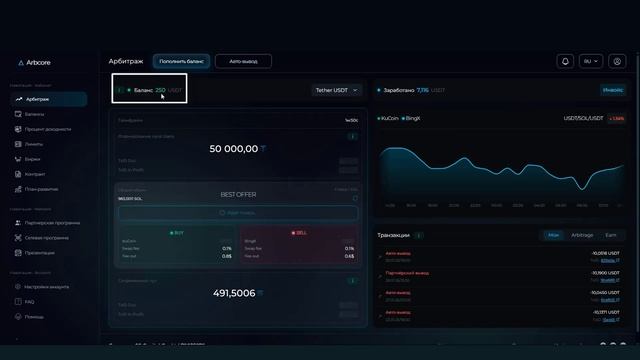Click the info icon next to Транзакции
The width and height of the screenshot is (640, 360).
point(418,235)
